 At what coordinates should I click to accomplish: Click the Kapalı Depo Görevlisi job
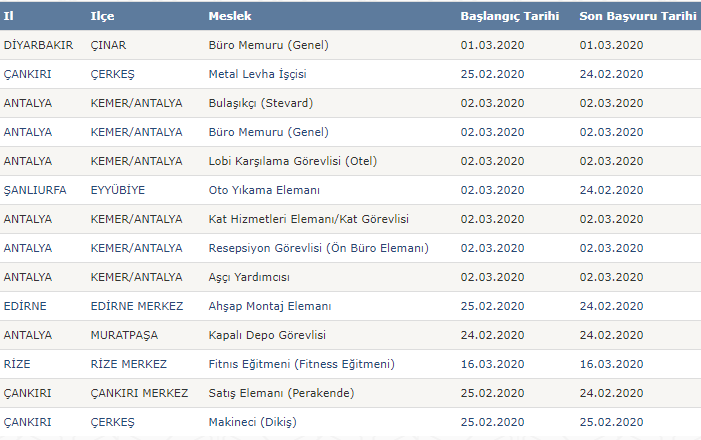(267, 335)
